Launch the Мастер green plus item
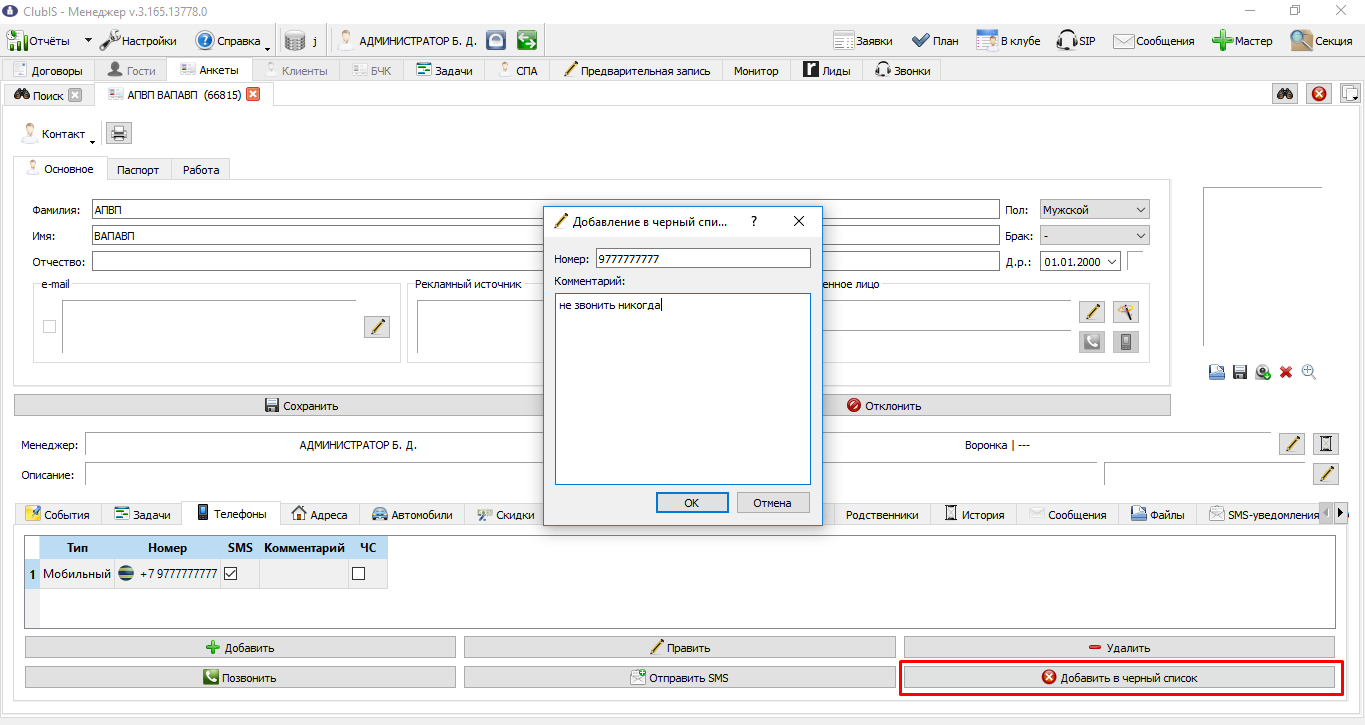 1242,41
